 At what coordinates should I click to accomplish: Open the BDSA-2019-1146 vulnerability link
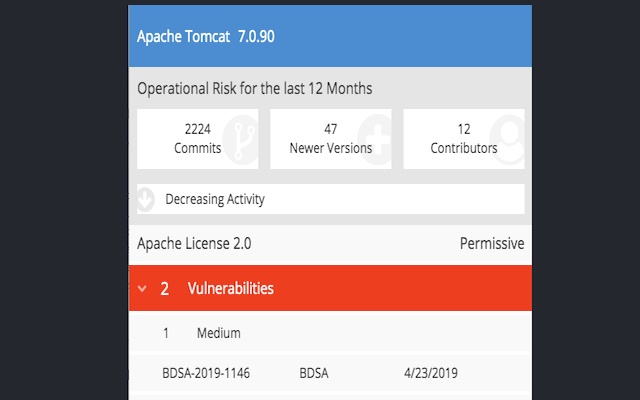coord(206,373)
